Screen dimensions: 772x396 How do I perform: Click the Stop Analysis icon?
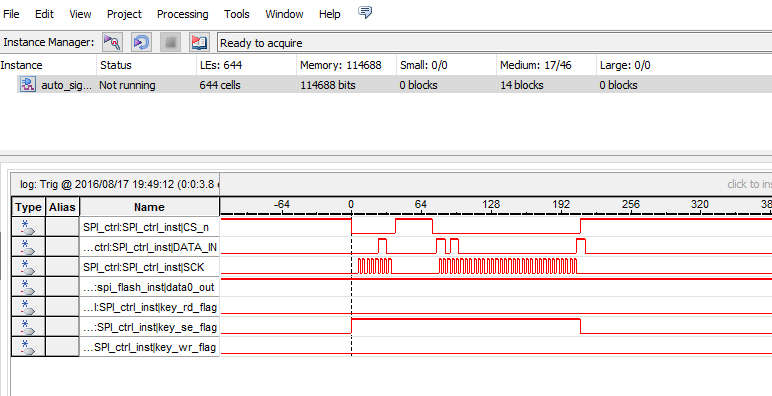click(170, 43)
